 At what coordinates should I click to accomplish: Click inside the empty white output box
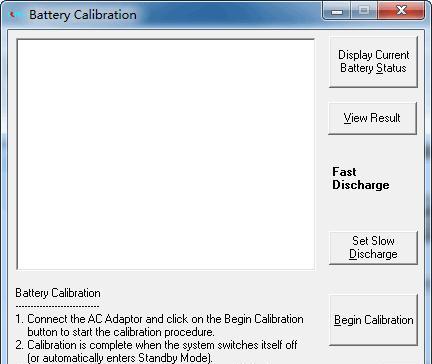[x=165, y=154]
